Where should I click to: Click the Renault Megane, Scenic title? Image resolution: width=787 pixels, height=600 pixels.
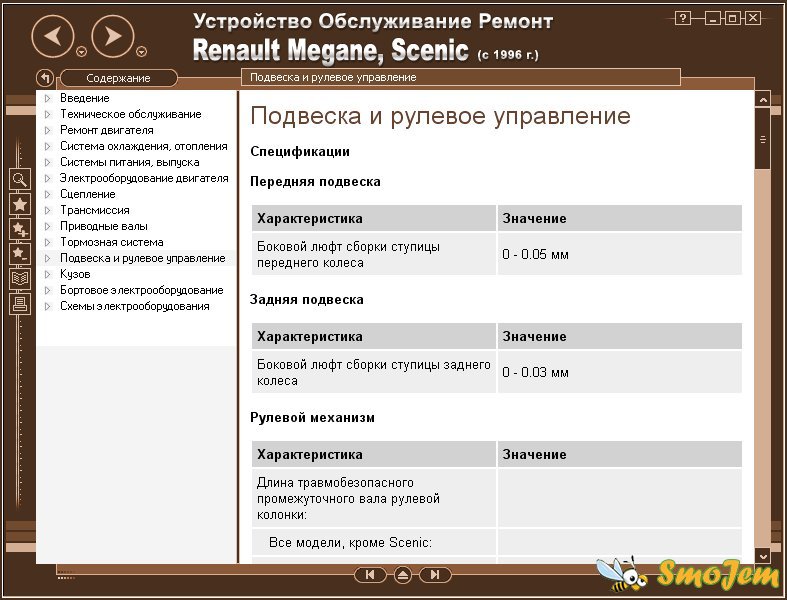point(330,51)
